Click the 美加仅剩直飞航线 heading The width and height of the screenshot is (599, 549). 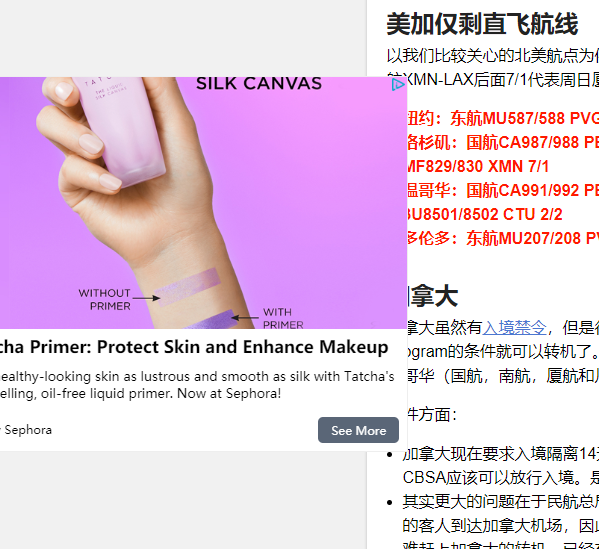pyautogui.click(x=482, y=24)
